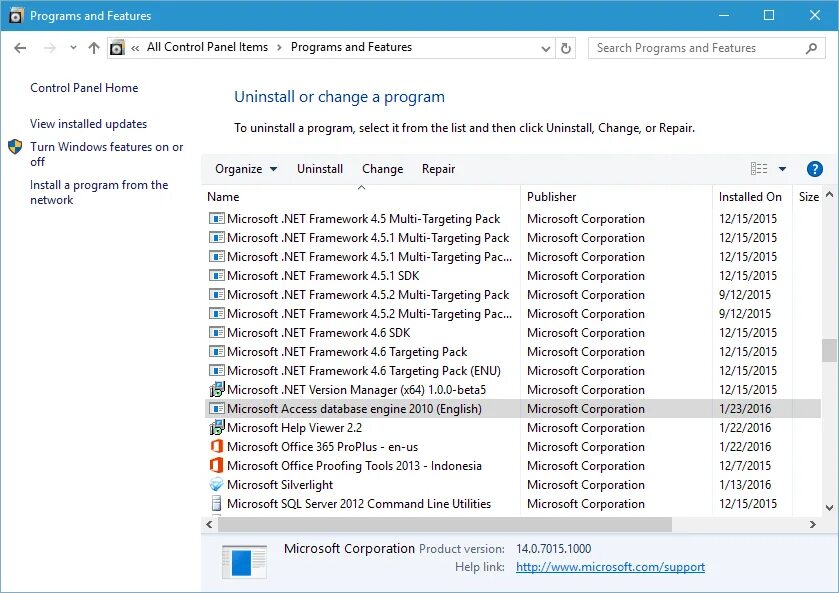Click the Up one level arrow
Image resolution: width=839 pixels, height=593 pixels.
click(94, 48)
